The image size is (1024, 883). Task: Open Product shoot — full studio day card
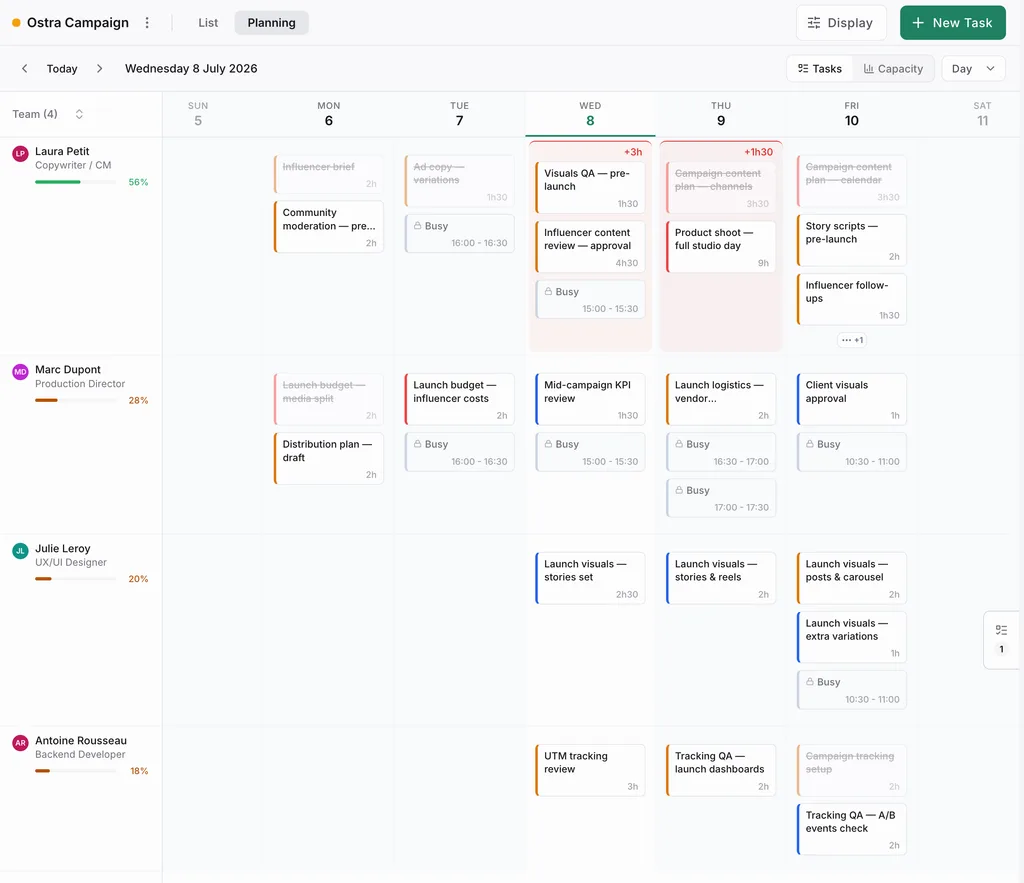pos(721,247)
